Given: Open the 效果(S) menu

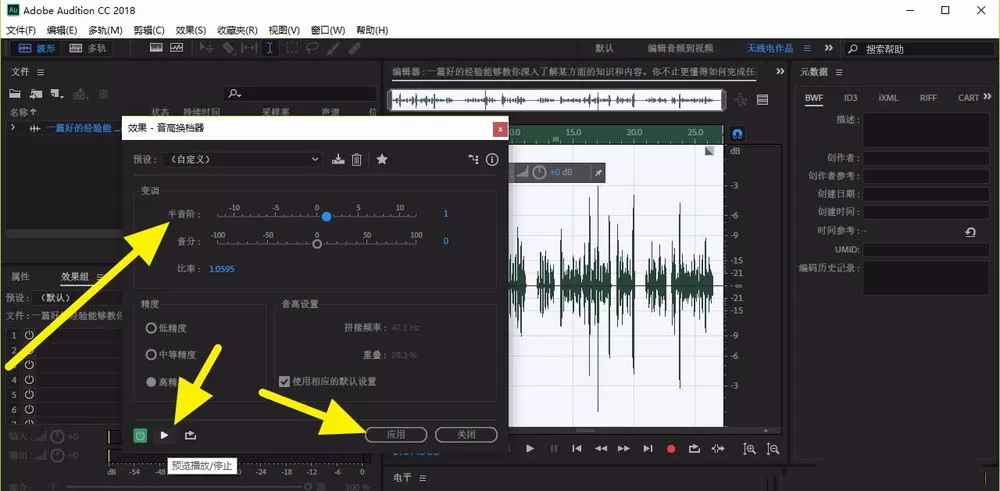Looking at the screenshot, I should click(x=191, y=30).
